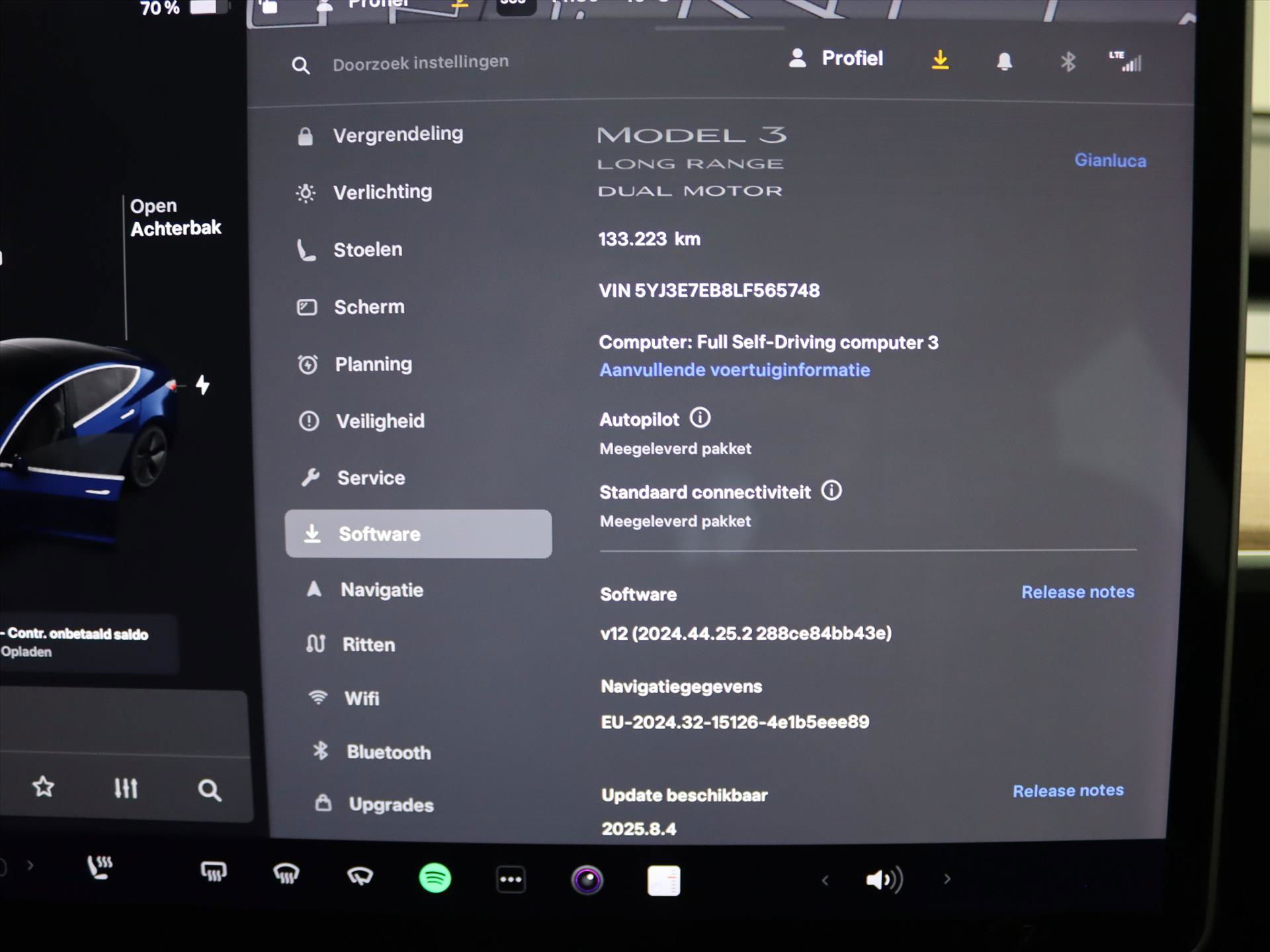Open Release notes for available update 2025.8.4
The image size is (1270, 952).
click(x=1068, y=791)
